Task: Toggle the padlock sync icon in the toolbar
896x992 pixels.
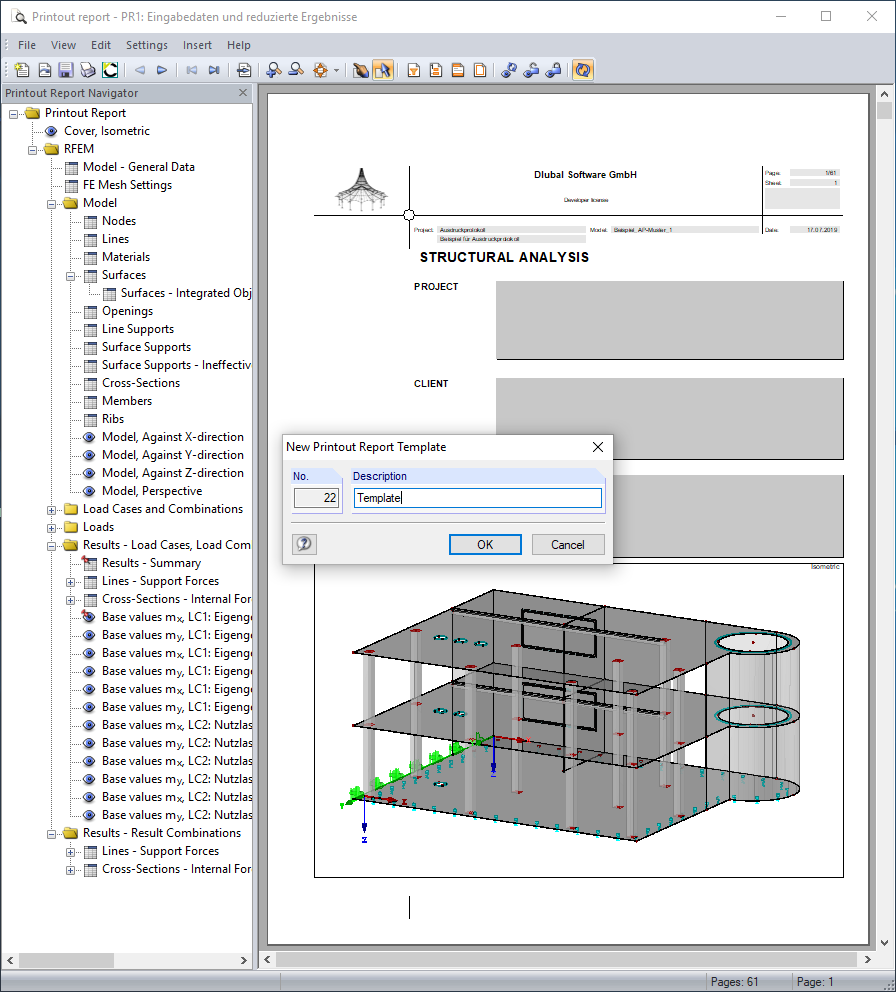Action: (x=553, y=70)
